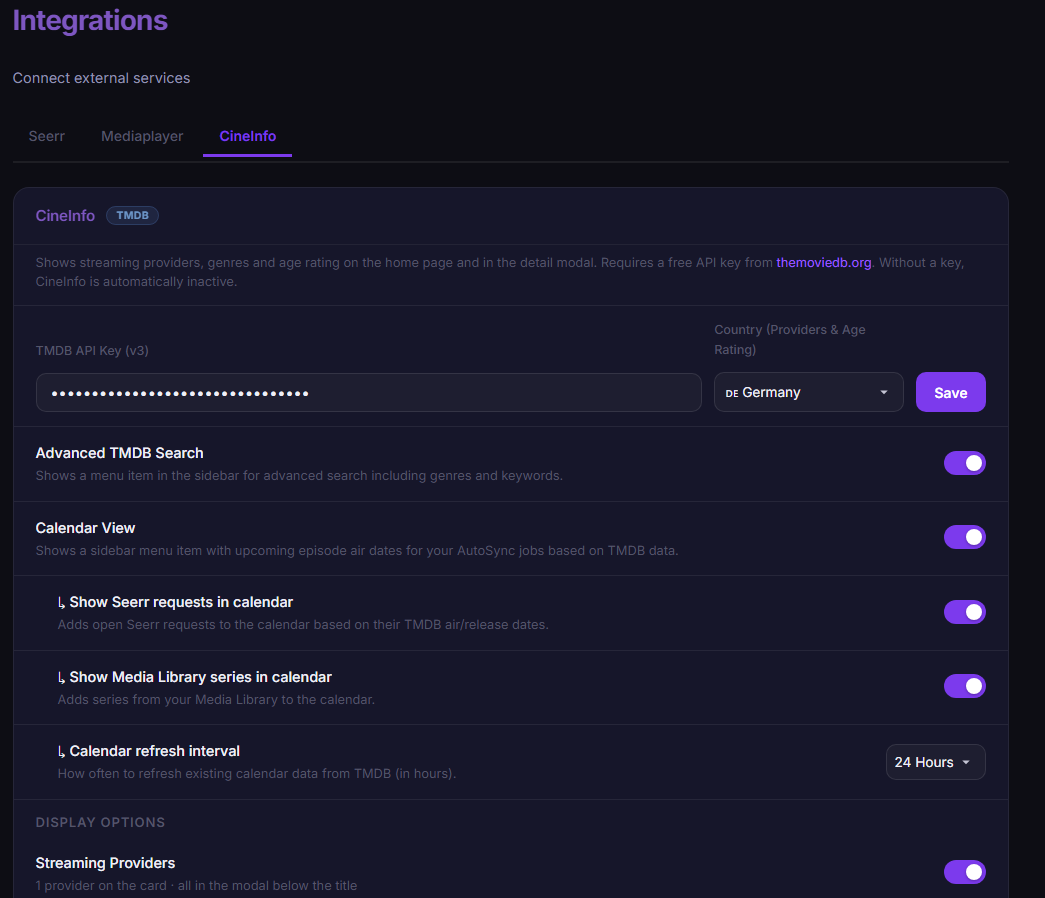Toggle Advanced TMDB Search switch

coord(964,463)
